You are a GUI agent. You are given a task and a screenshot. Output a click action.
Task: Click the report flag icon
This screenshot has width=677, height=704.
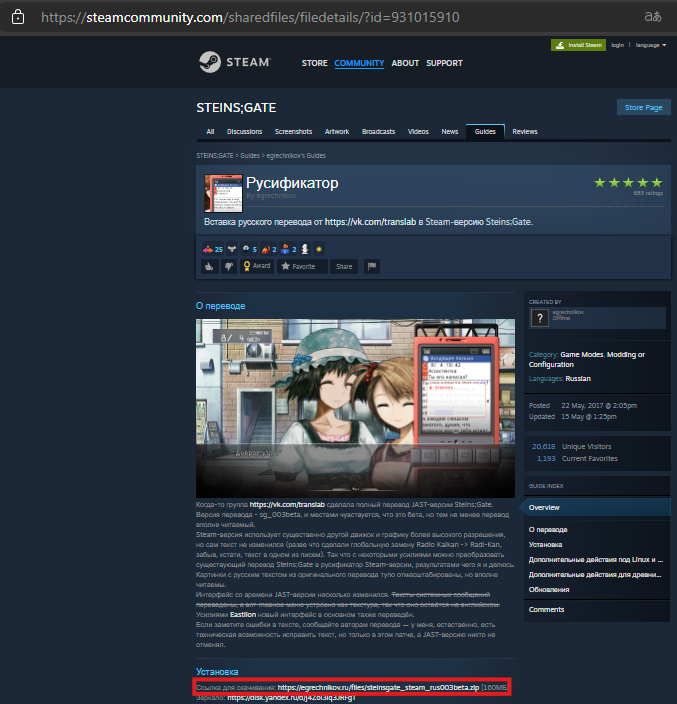372,266
